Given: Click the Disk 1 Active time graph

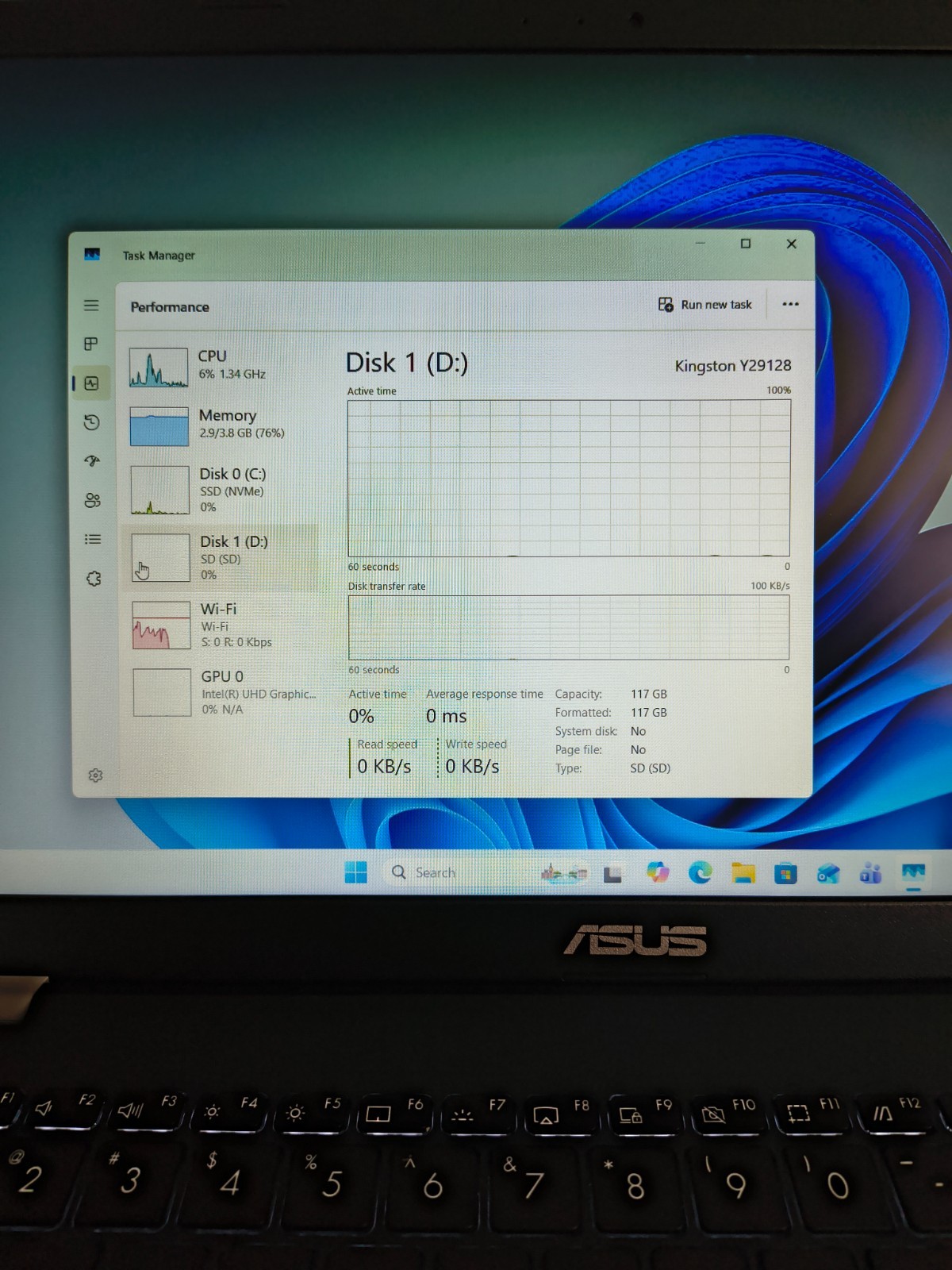Looking at the screenshot, I should coord(569,478).
